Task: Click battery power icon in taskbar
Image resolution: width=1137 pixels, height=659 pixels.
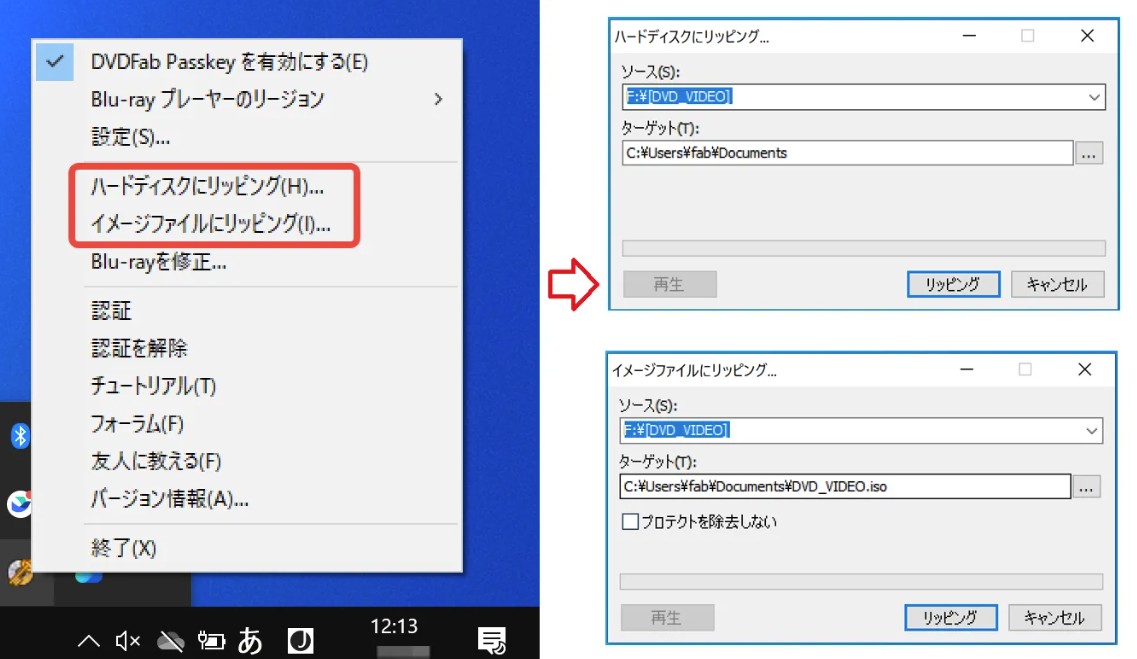Action: point(212,641)
